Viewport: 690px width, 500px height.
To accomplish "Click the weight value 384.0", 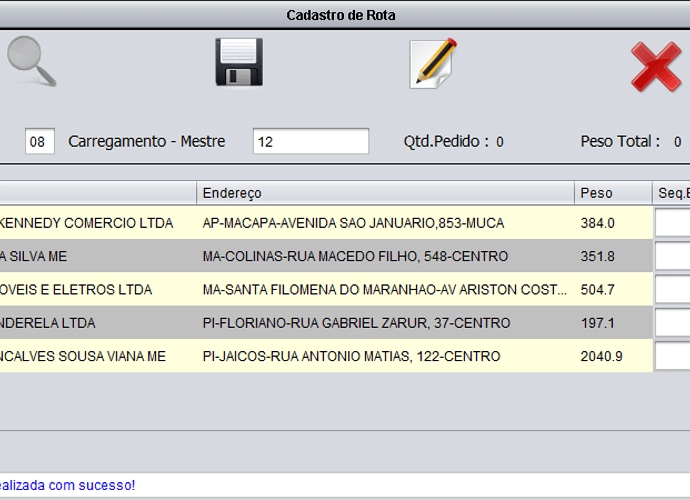I will [x=597, y=223].
